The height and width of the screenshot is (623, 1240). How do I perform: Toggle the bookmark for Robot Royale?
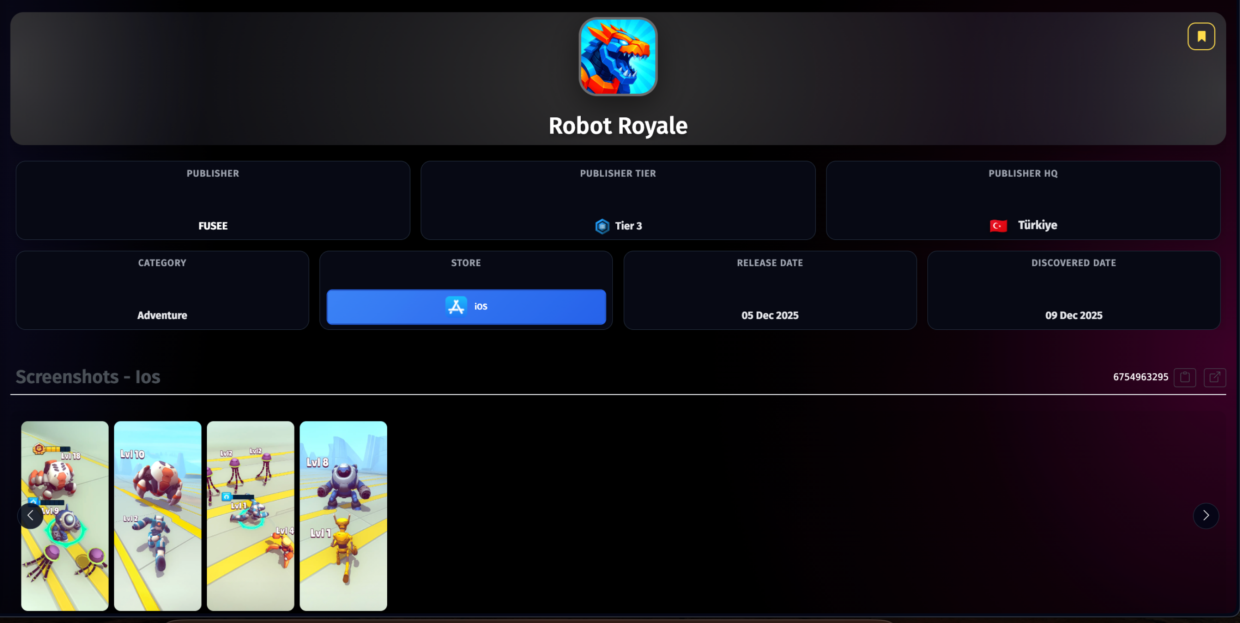(1201, 37)
